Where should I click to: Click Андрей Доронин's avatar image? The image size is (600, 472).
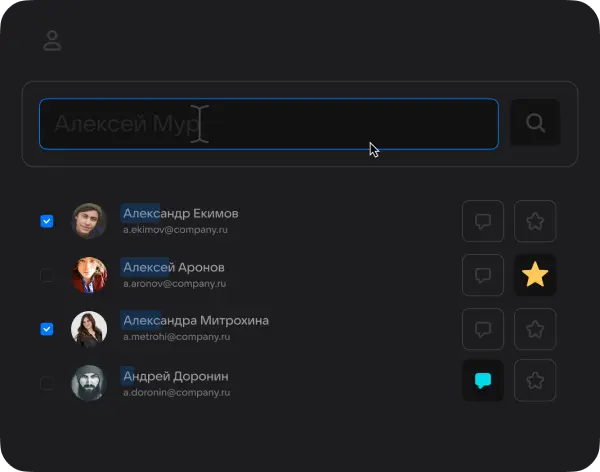[x=89, y=382]
